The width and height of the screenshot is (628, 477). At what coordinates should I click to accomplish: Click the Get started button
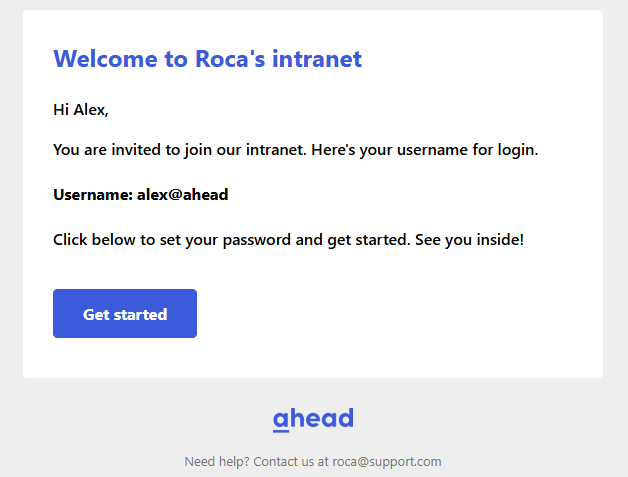[x=125, y=314]
